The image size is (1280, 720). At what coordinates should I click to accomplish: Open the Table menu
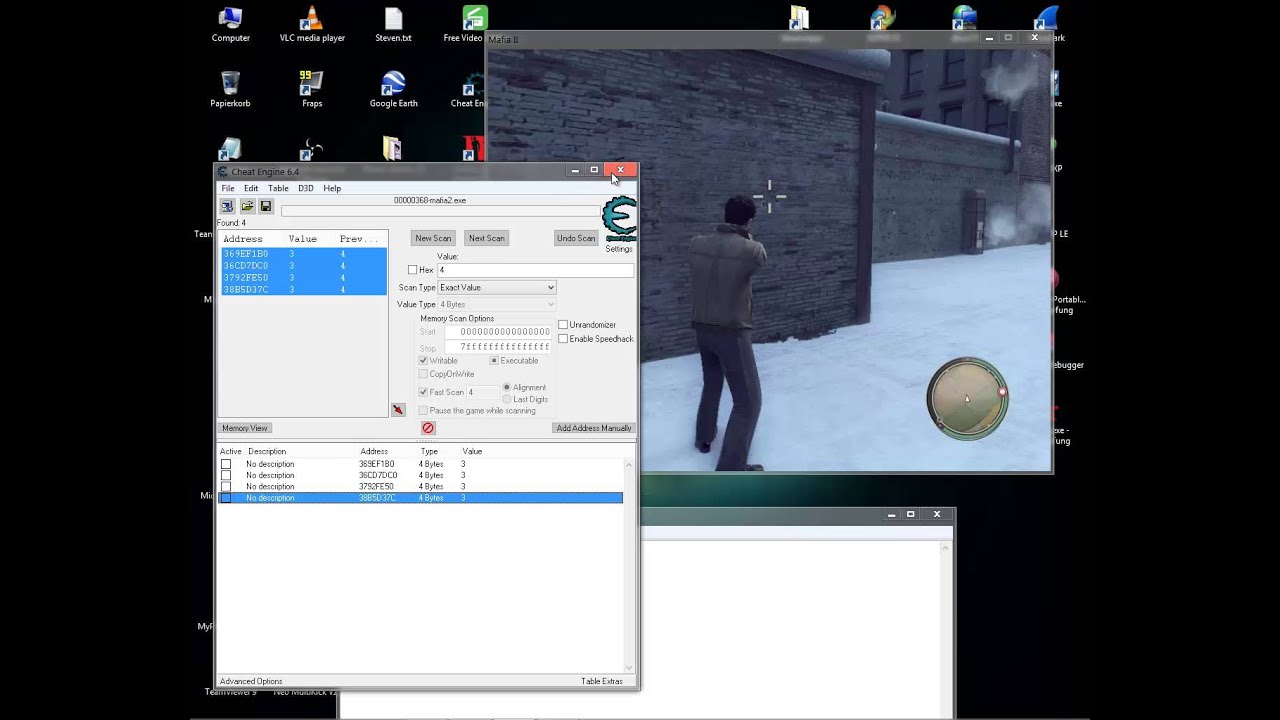point(278,188)
